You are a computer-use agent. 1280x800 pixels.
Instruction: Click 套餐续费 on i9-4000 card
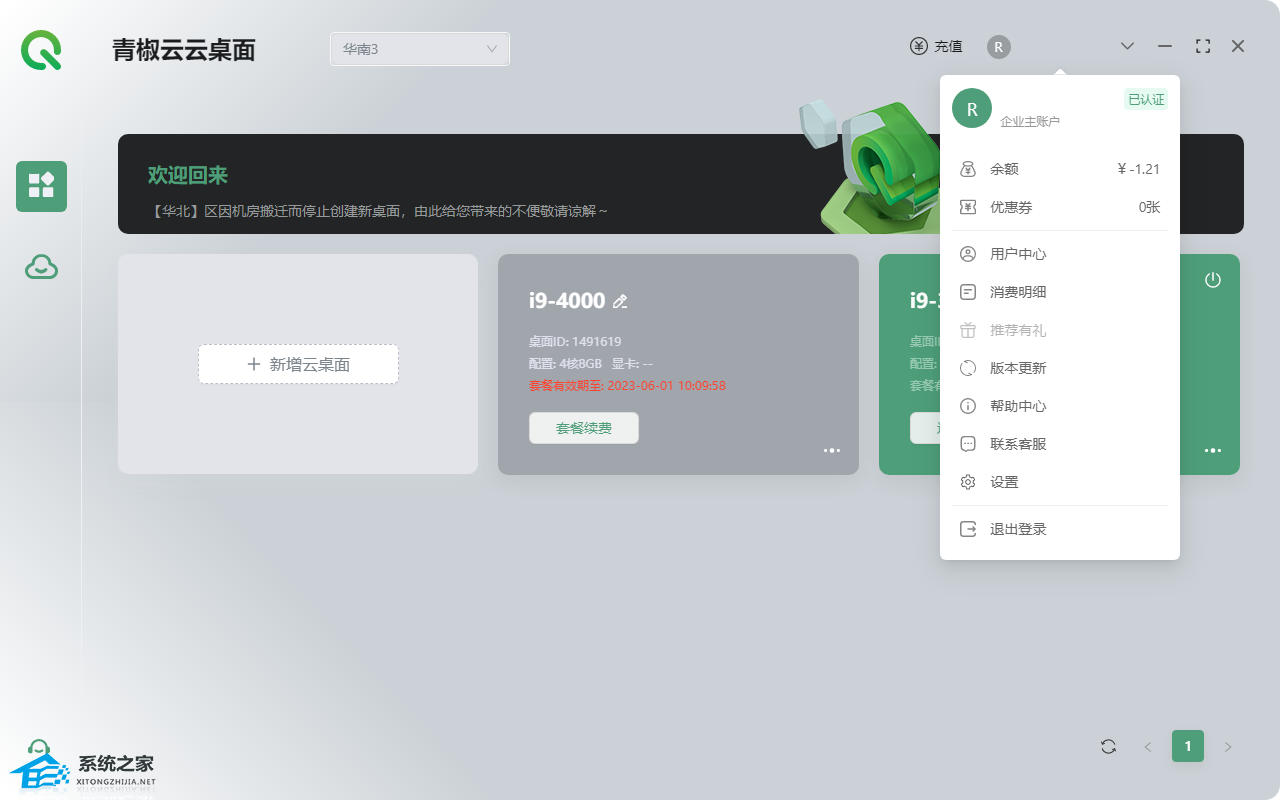pyautogui.click(x=584, y=428)
